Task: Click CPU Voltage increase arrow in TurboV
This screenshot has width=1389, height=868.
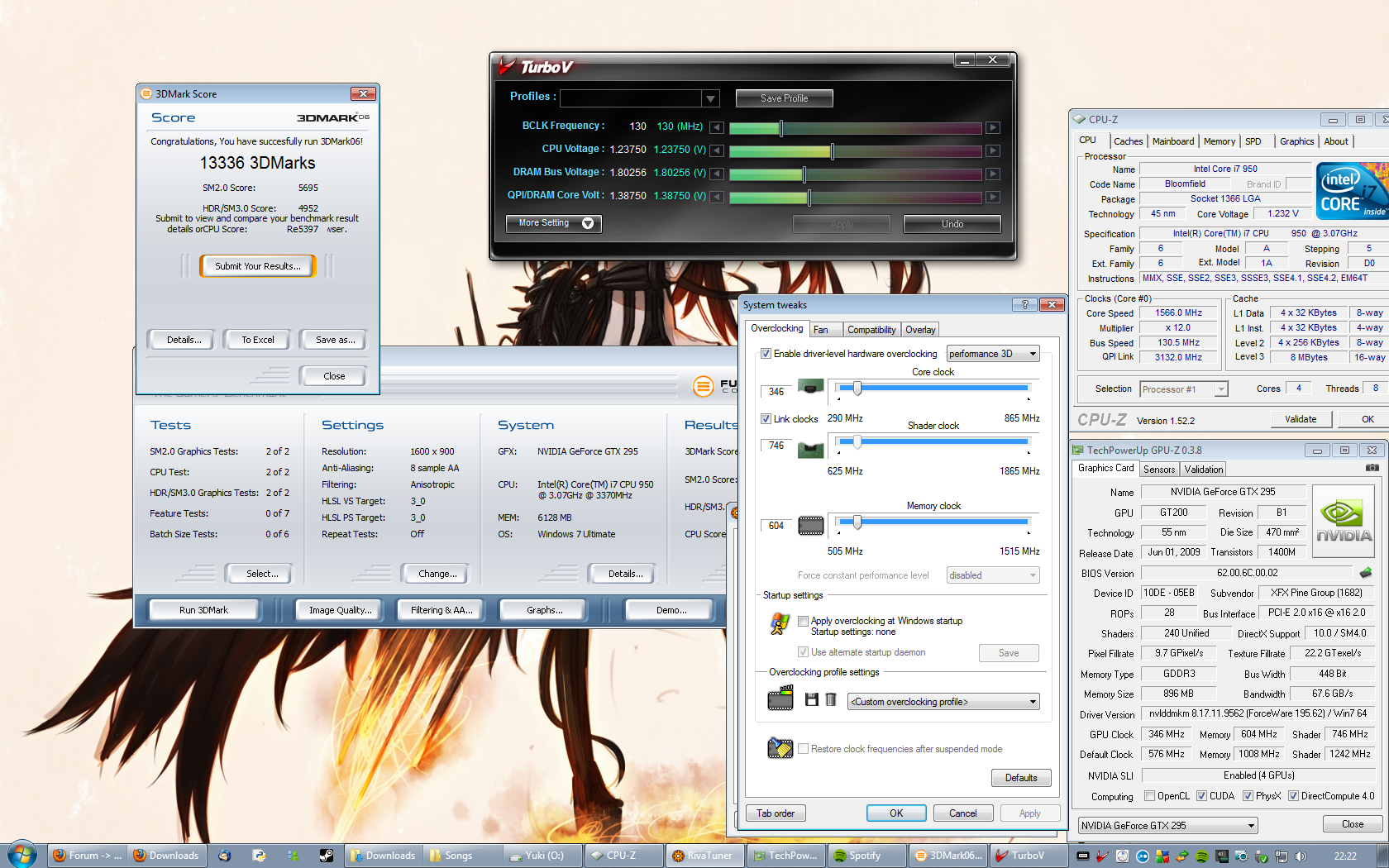Action: 993,150
